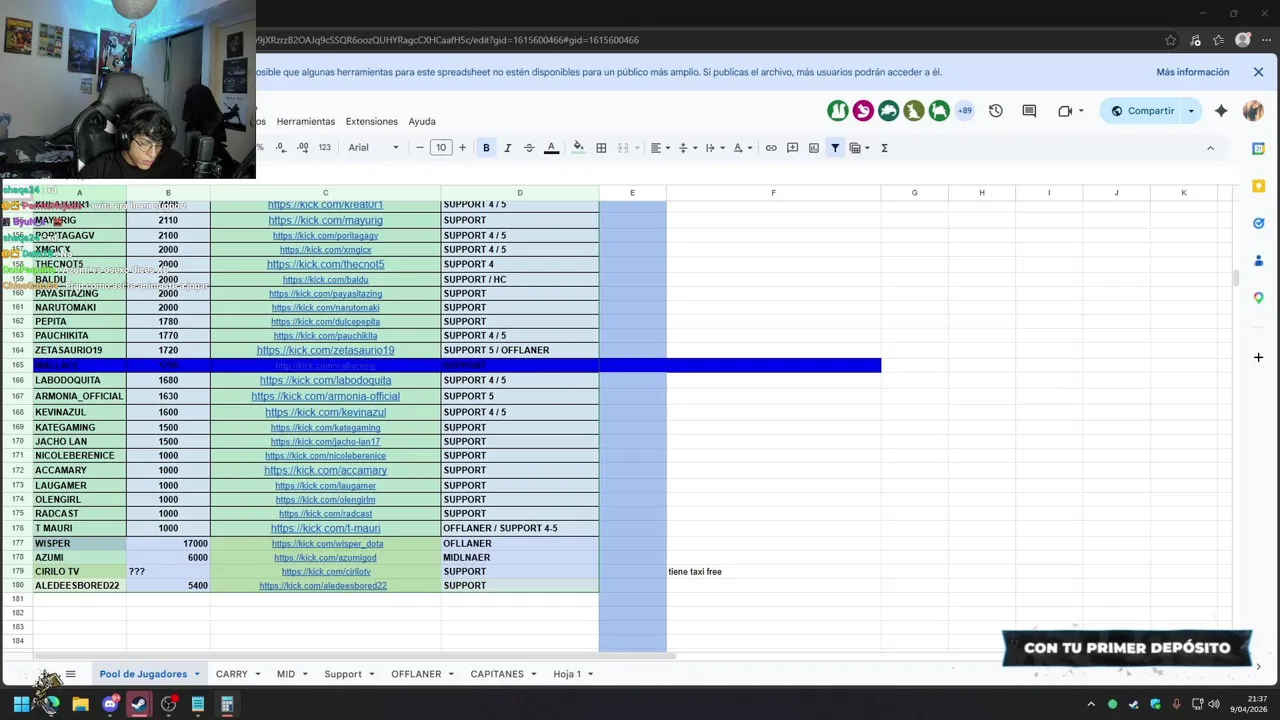Start a Meet call camera icon
The image size is (1280, 720).
[1065, 111]
